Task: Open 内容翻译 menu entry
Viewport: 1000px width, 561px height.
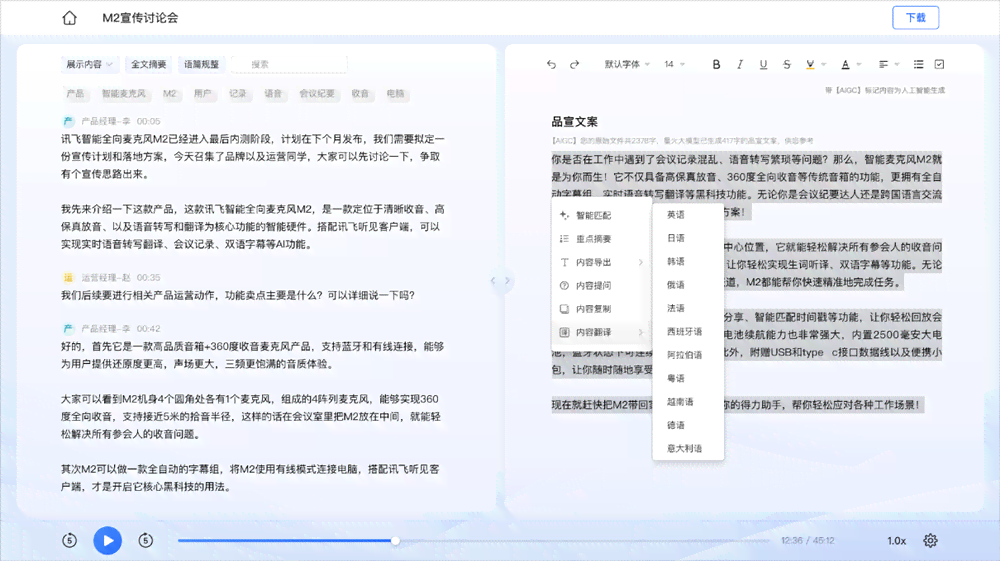Action: [x=601, y=332]
